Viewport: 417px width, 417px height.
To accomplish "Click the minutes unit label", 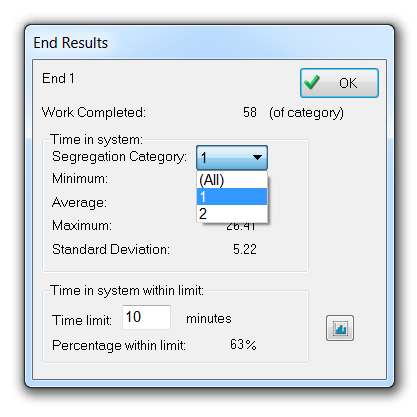I will pos(209,319).
